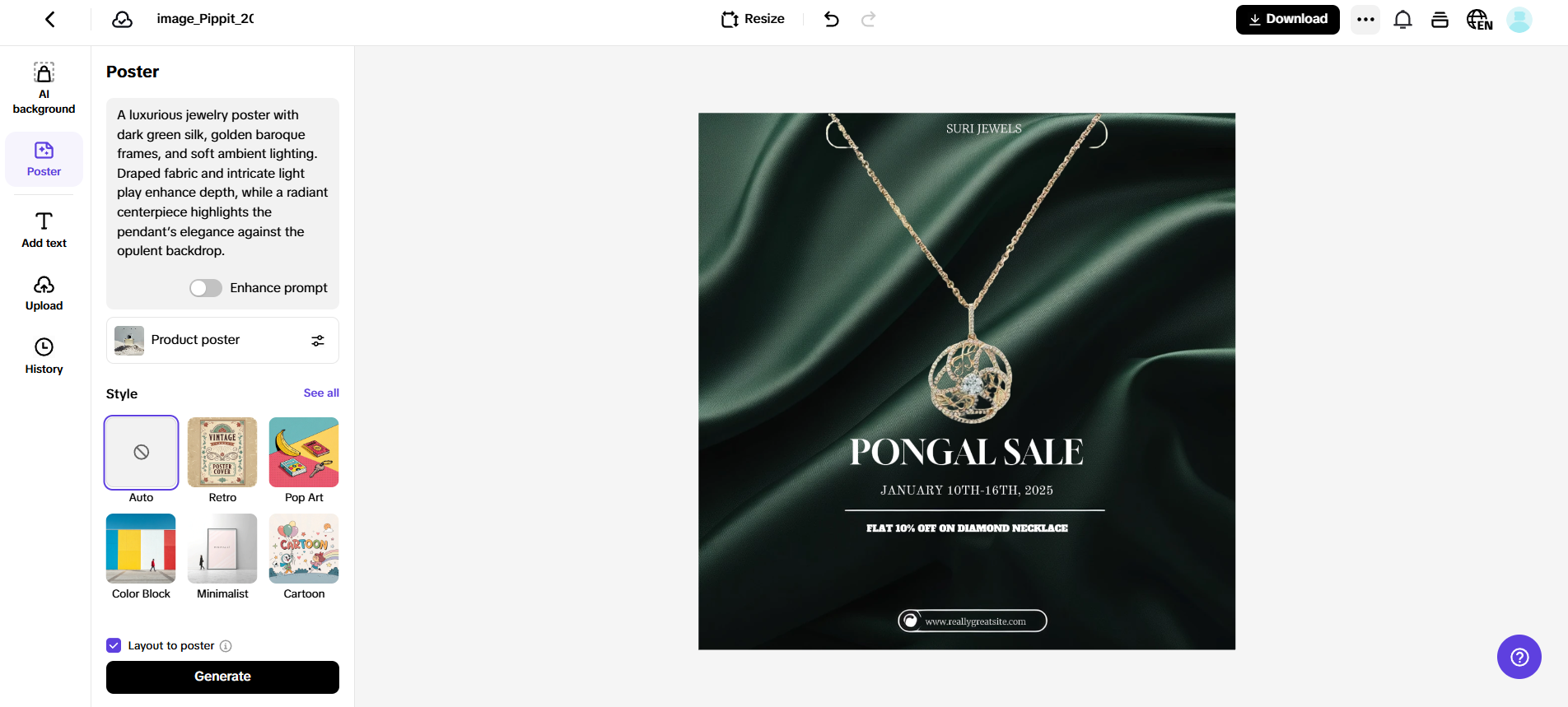Uncheck the Layout to poster checkbox
This screenshot has height=707, width=1568.
pyautogui.click(x=114, y=645)
